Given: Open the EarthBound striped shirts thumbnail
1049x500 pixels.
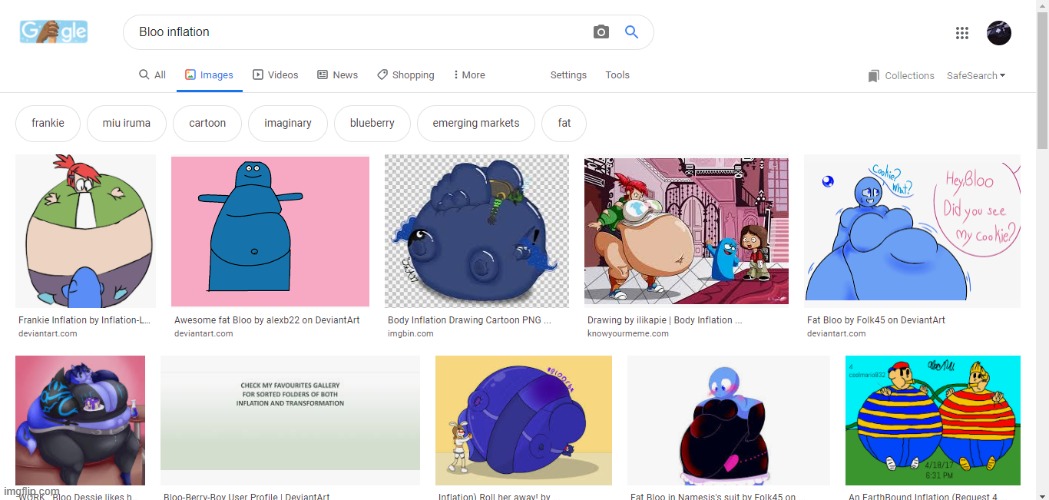Looking at the screenshot, I should coord(933,420).
